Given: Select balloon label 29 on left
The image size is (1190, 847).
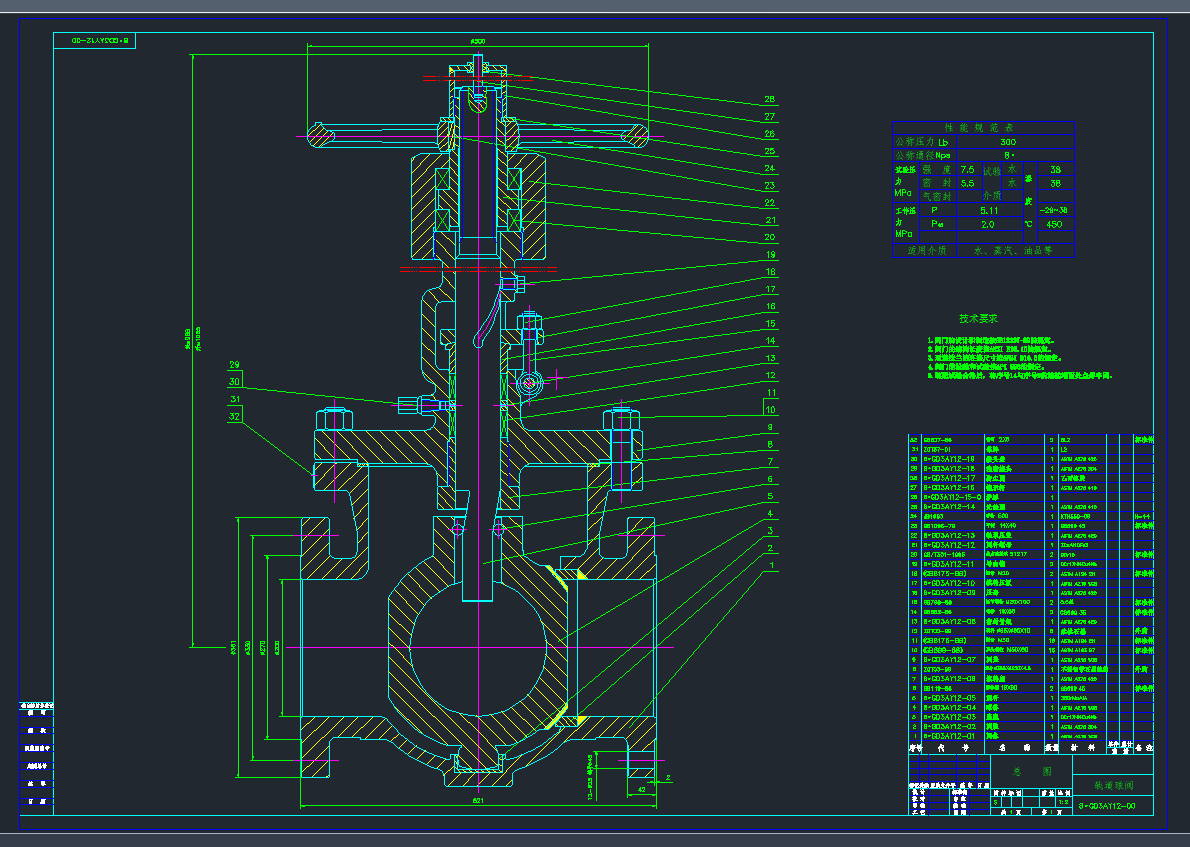Looking at the screenshot, I should point(235,365).
